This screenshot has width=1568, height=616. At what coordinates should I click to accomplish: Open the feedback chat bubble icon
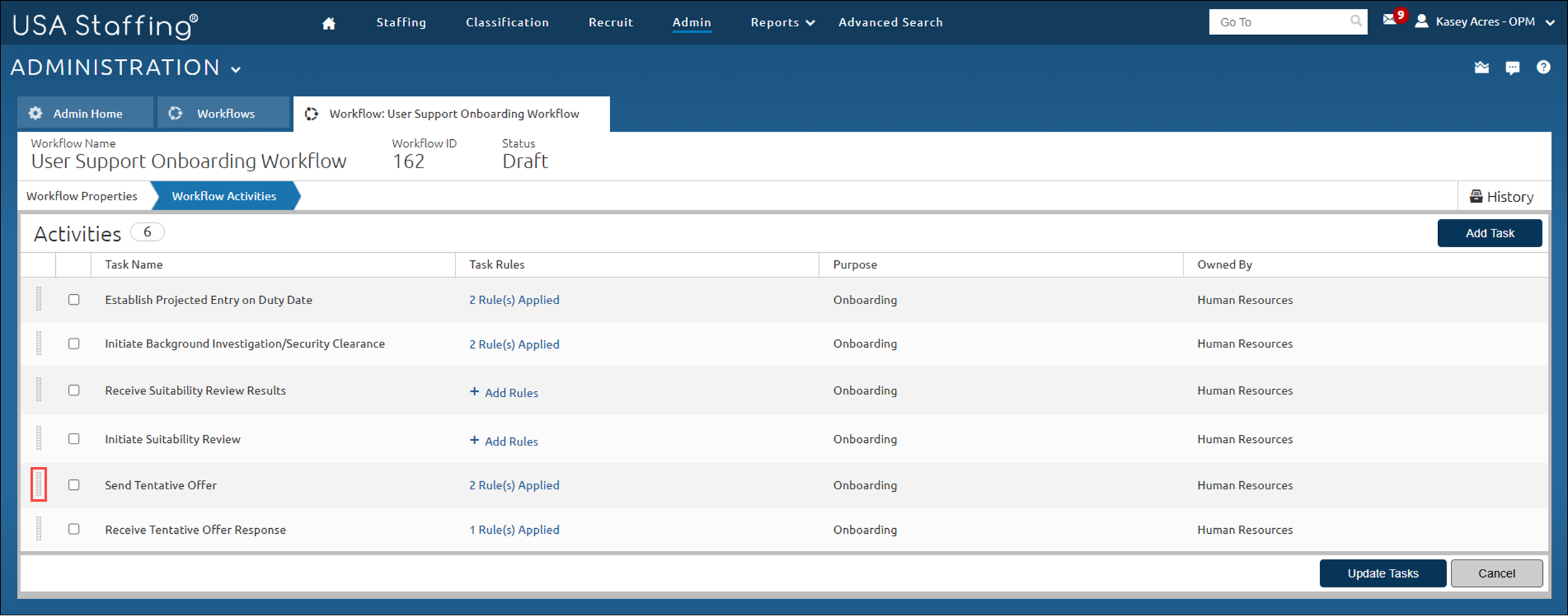[x=1512, y=68]
